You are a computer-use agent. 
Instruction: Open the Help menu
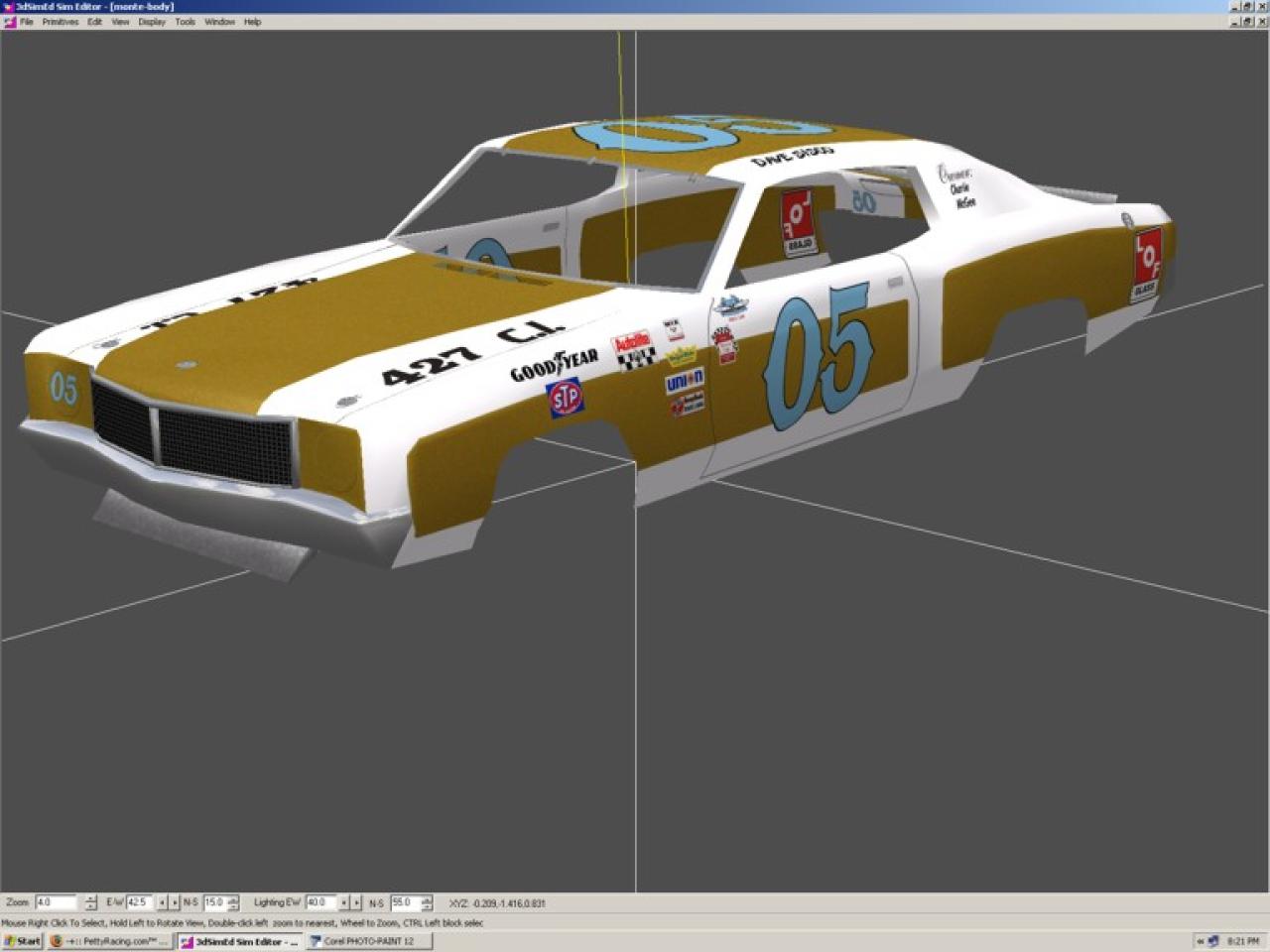(253, 22)
